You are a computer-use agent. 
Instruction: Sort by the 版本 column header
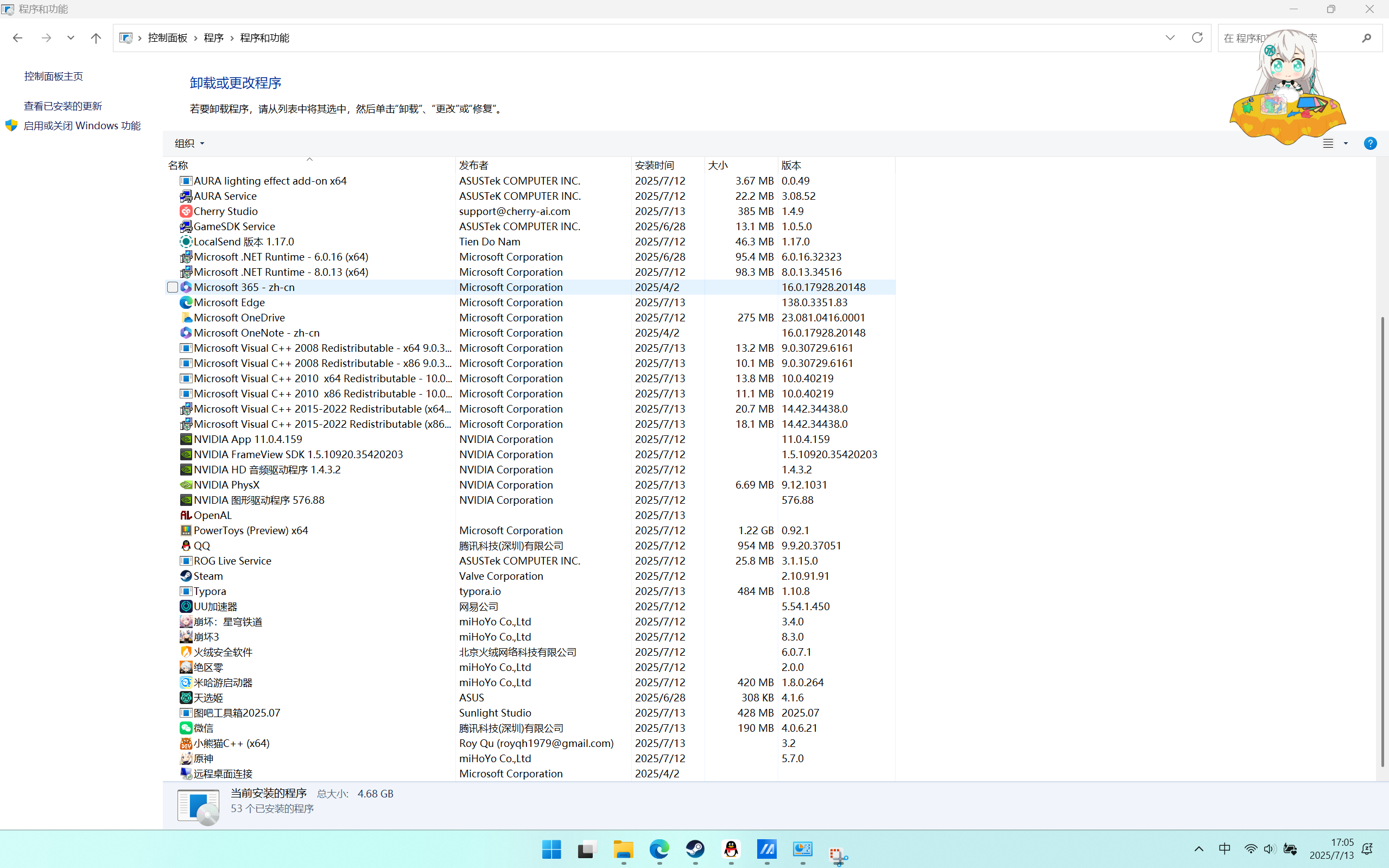coord(836,166)
